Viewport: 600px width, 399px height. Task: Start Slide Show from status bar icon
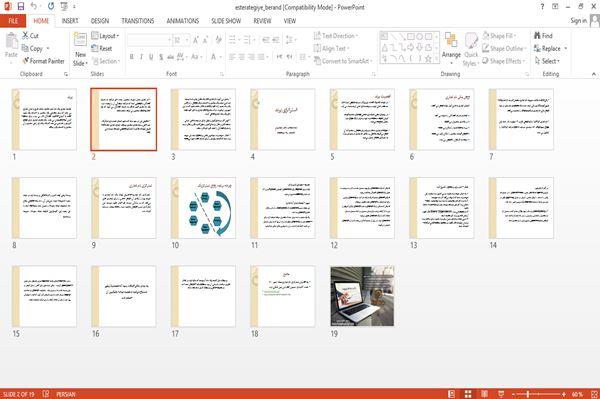tap(501, 394)
